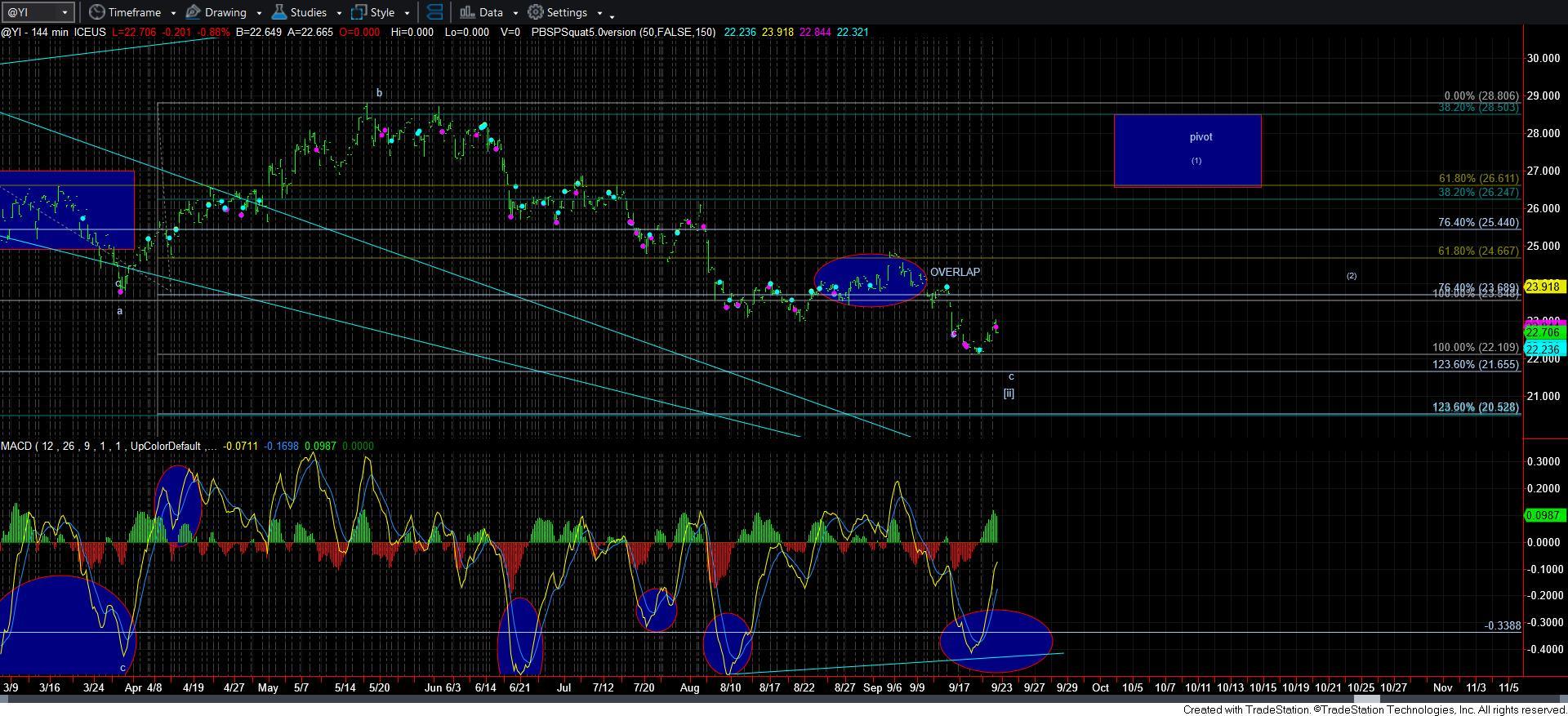
Task: Click the Settings gear icon
Action: [x=536, y=12]
